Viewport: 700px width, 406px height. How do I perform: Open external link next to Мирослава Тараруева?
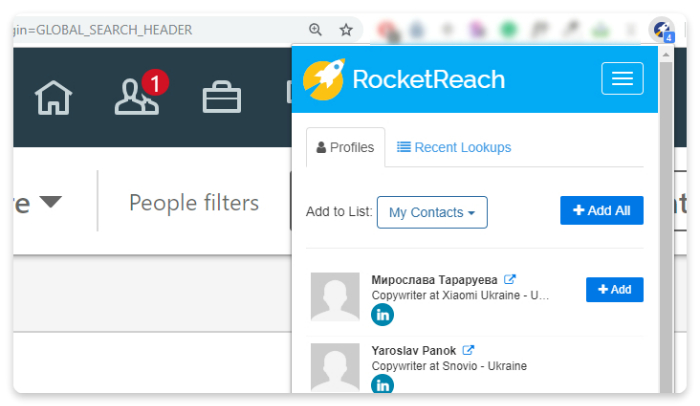[509, 280]
